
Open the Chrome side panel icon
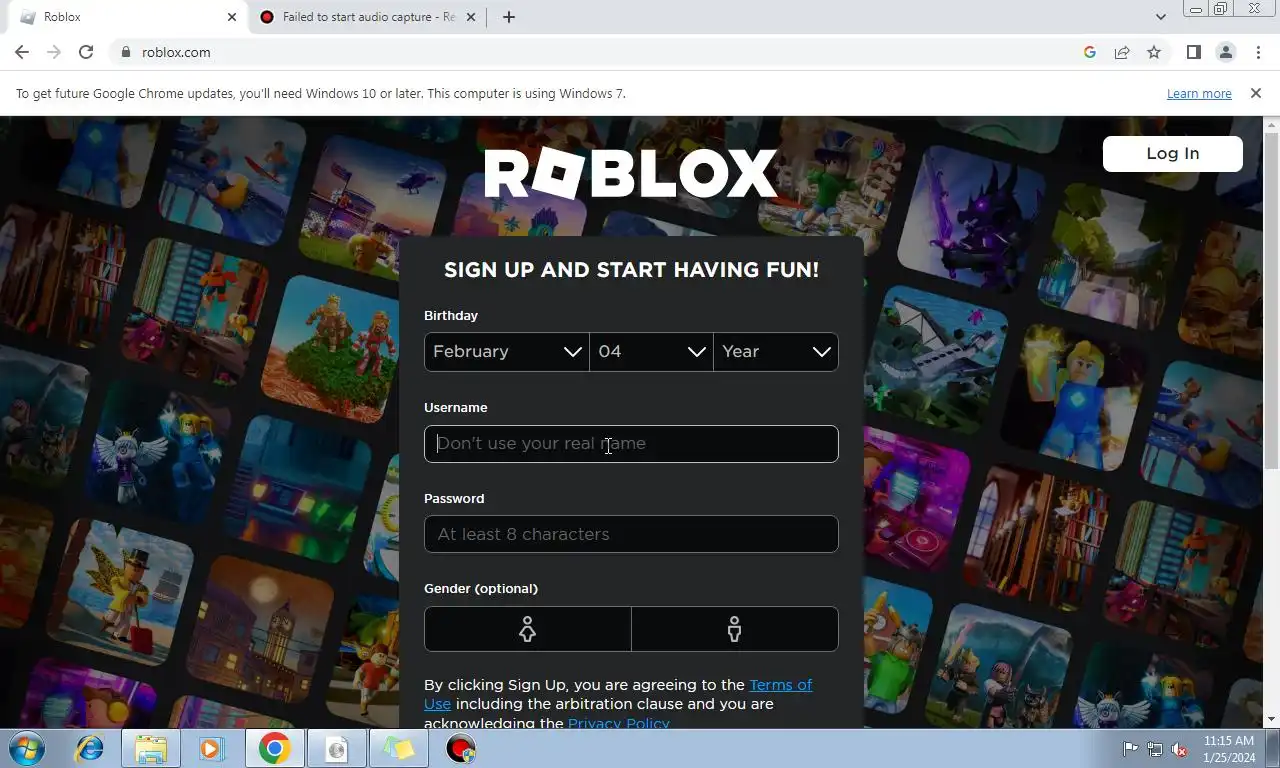1193,52
